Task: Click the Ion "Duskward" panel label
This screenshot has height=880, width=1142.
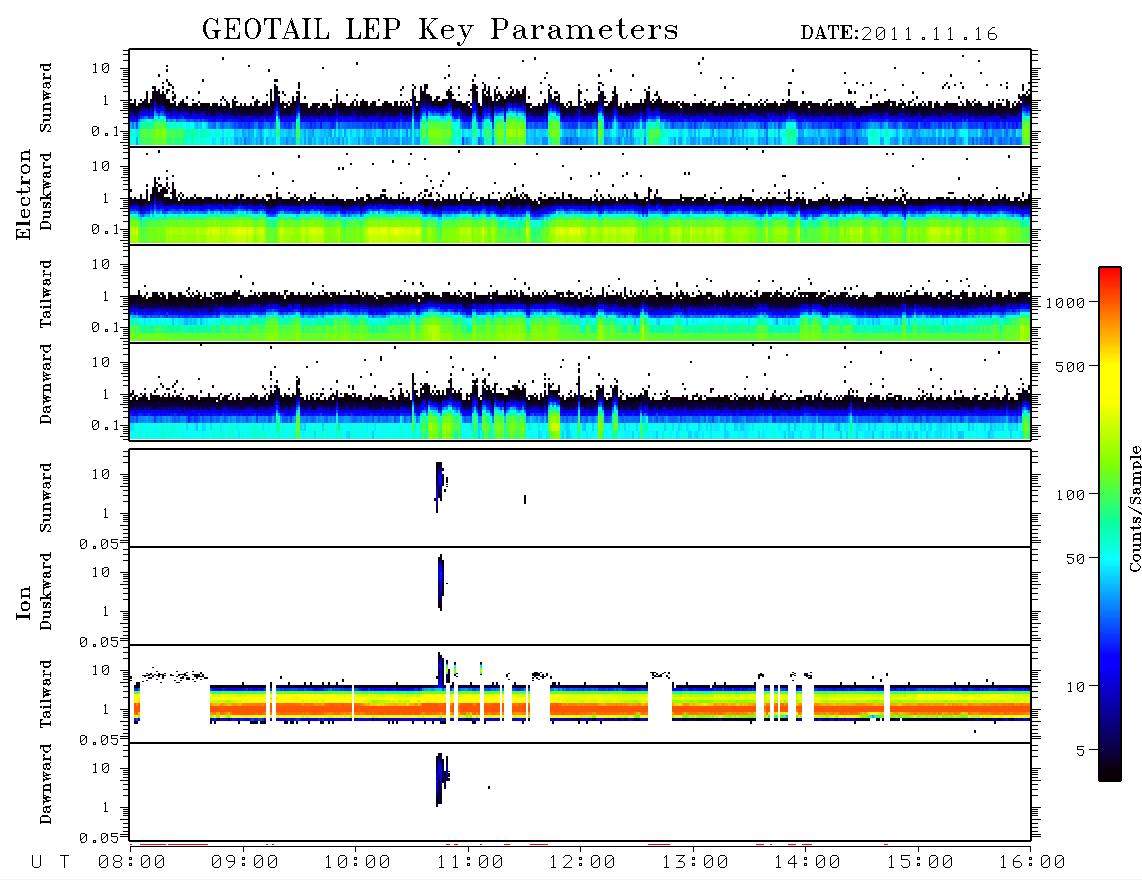Action: [x=46, y=592]
